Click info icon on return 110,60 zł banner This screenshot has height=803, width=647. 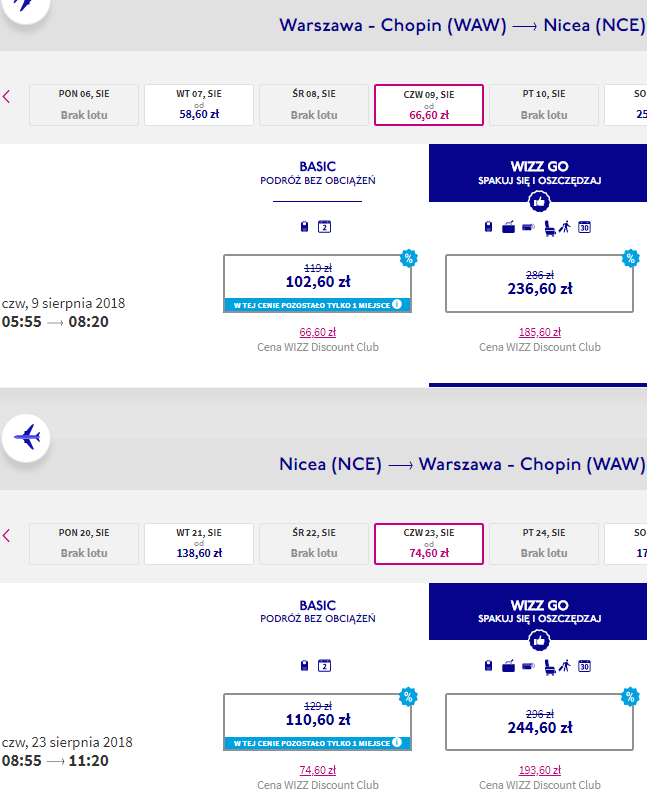click(397, 743)
